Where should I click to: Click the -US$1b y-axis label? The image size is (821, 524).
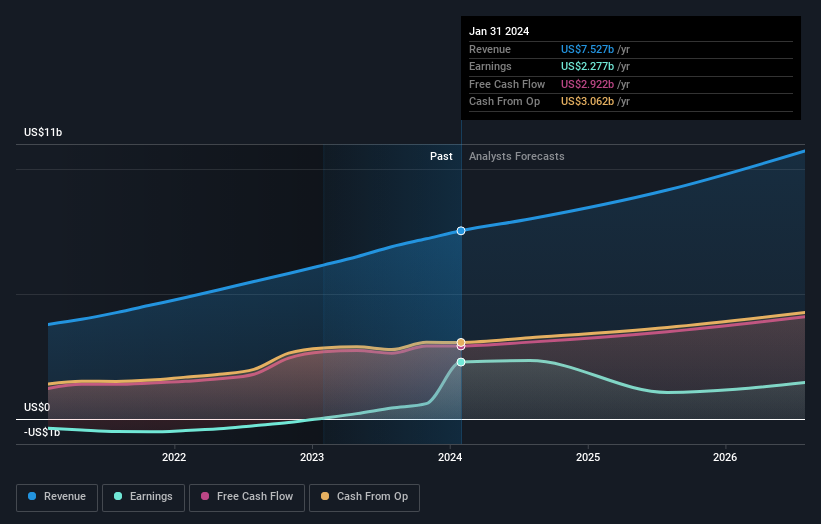tap(42, 432)
